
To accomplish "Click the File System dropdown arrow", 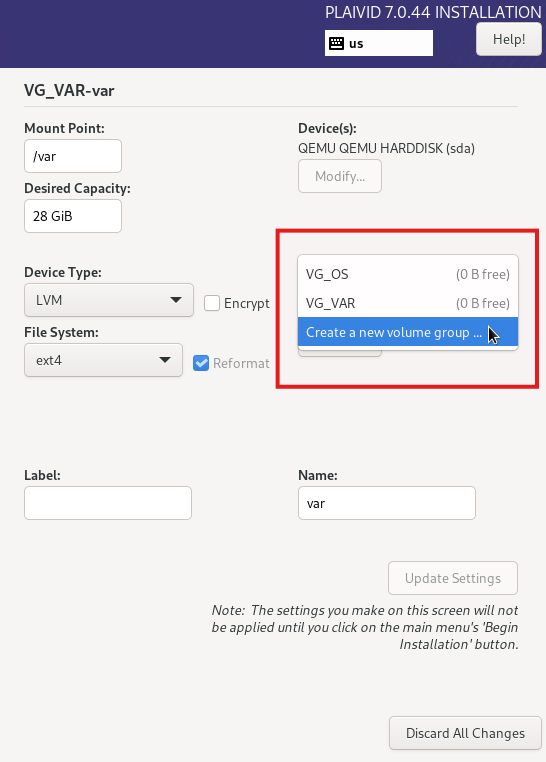I will click(x=165, y=360).
